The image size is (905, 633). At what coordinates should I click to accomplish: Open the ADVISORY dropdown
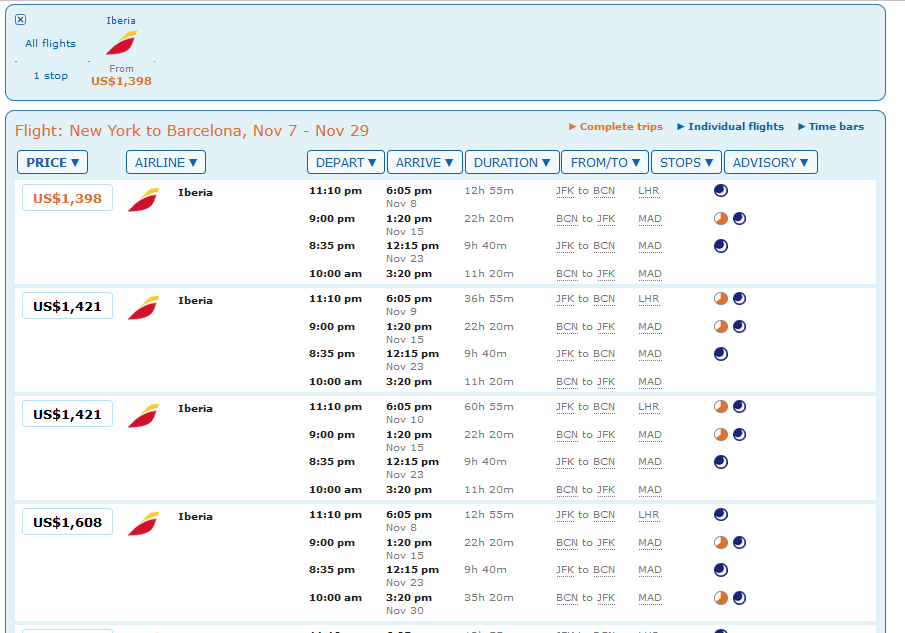[771, 162]
